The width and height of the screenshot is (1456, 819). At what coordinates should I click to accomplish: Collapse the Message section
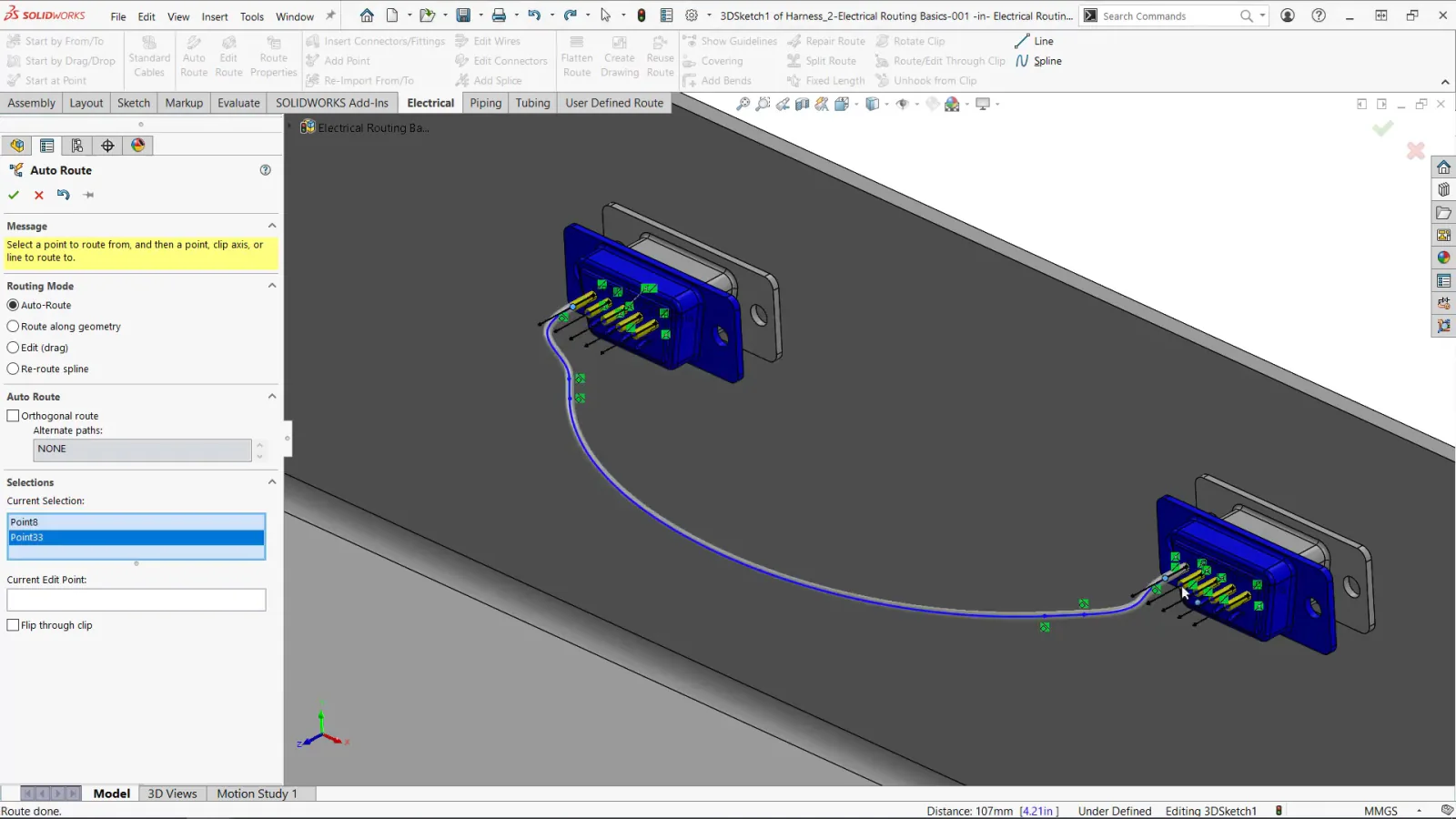click(x=271, y=226)
